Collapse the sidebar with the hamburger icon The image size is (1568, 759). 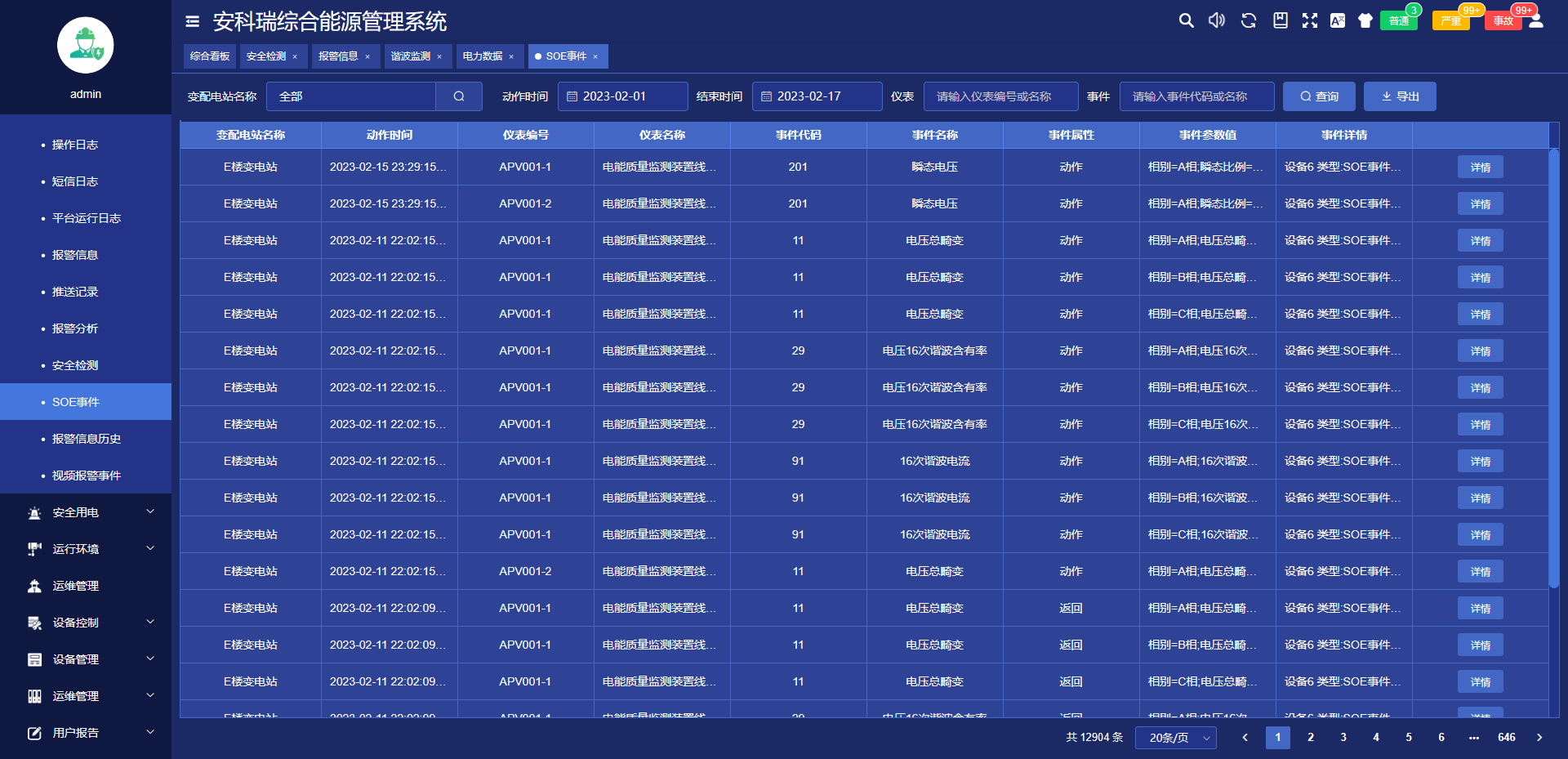(192, 21)
